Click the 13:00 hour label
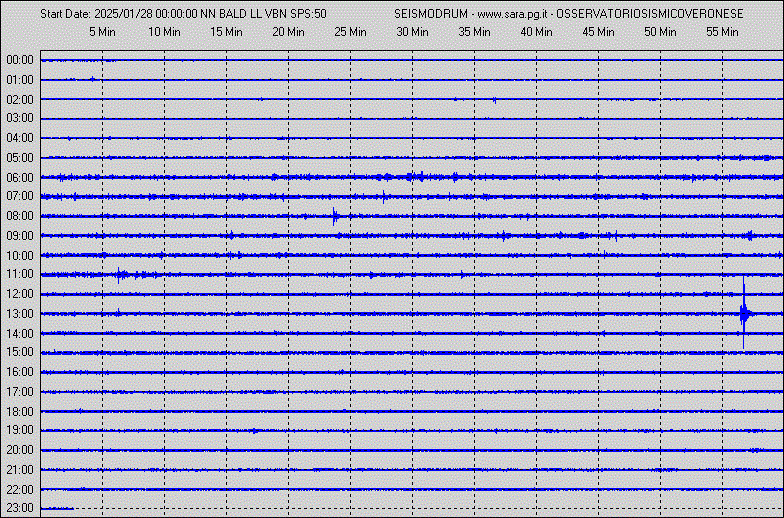Screen dimensions: 784x518 (x=20, y=314)
